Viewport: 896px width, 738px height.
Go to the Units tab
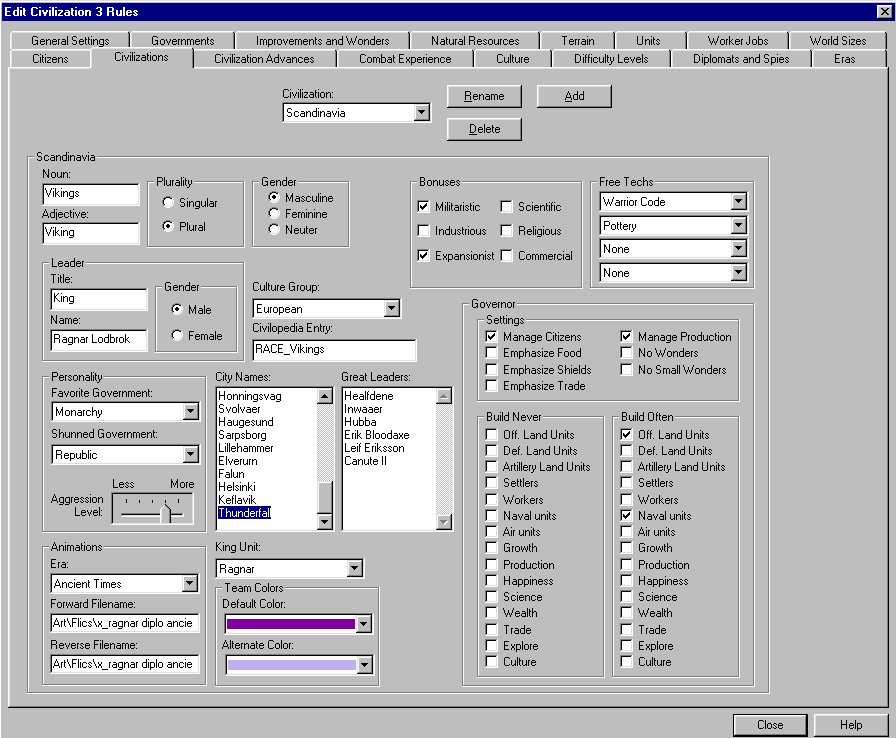coord(648,41)
